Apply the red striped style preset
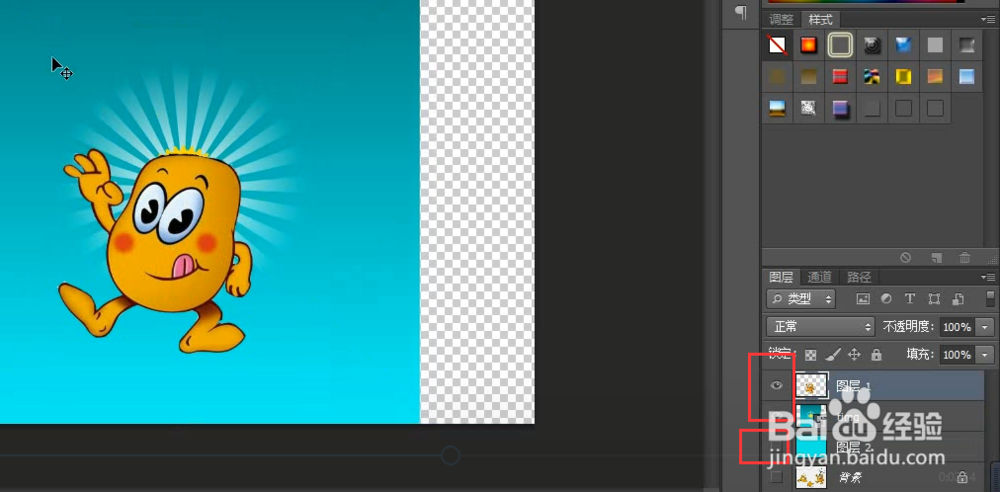 click(x=840, y=77)
